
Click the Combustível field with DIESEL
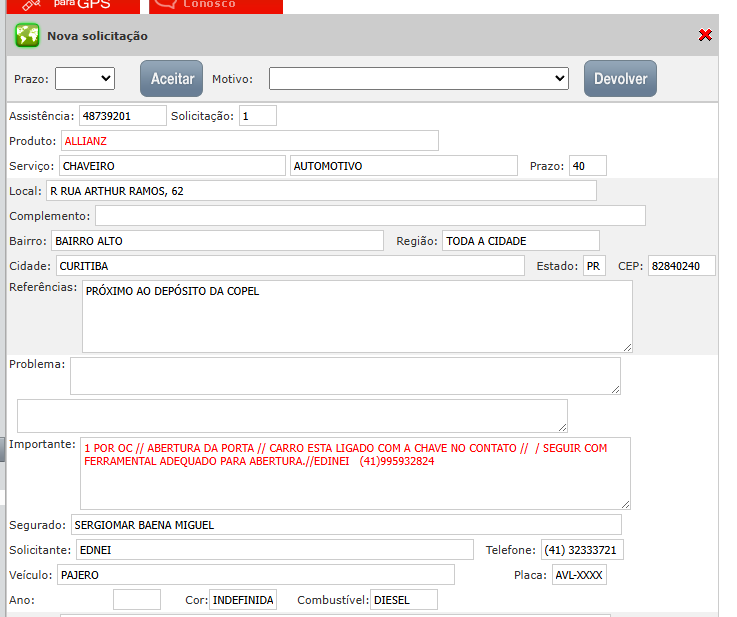point(404,600)
